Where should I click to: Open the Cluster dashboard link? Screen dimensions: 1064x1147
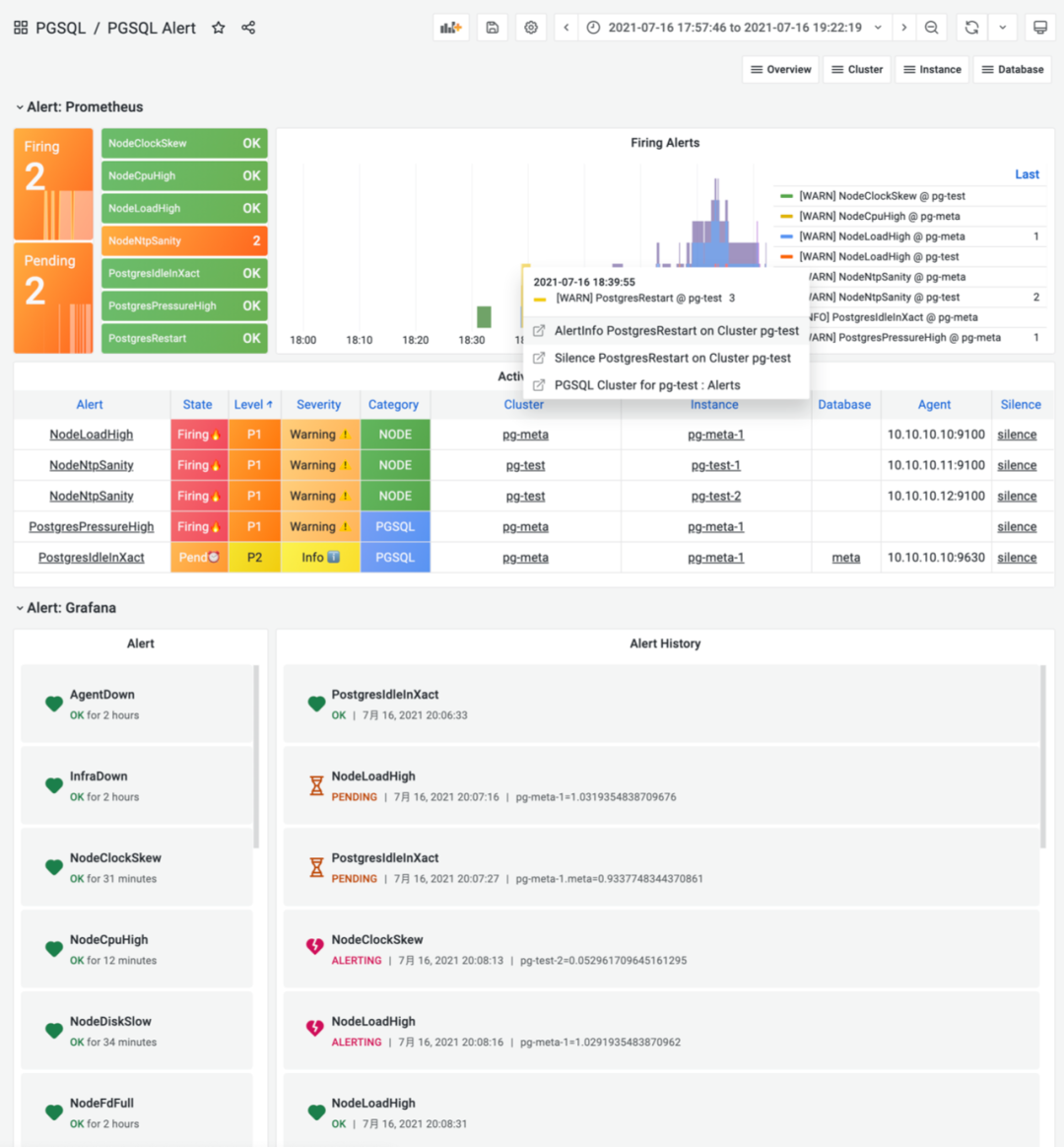[x=857, y=70]
